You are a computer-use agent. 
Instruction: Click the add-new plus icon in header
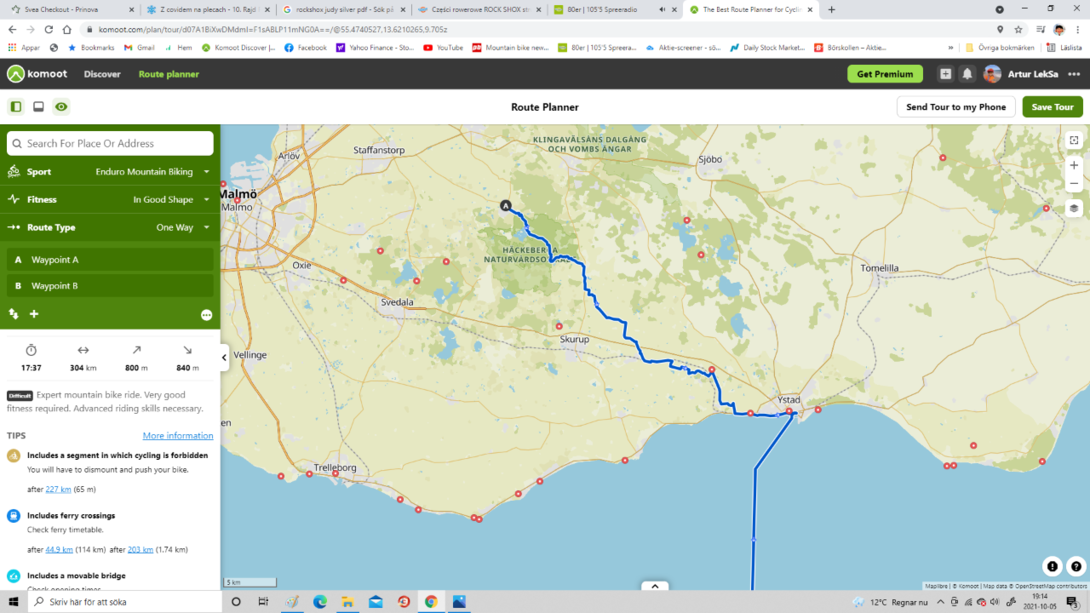945,74
